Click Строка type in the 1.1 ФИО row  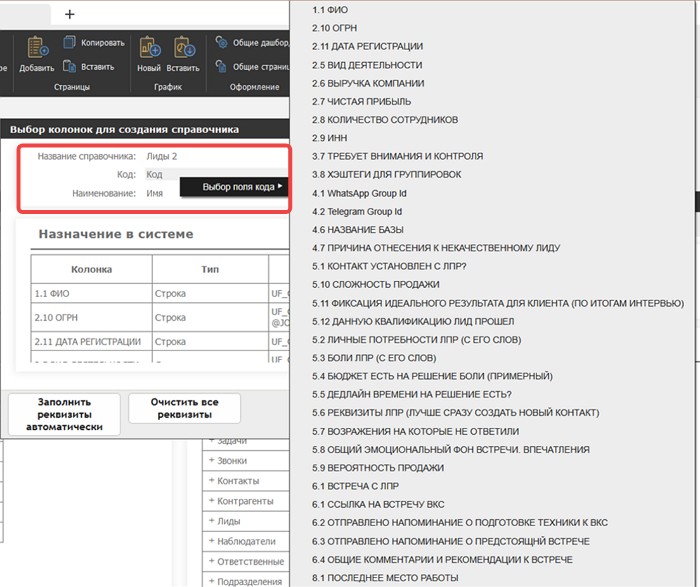(210, 293)
